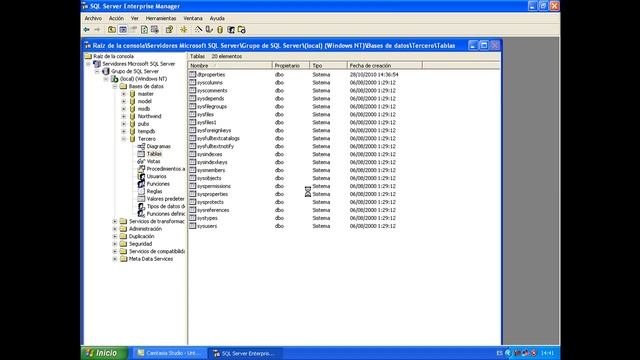Click the taskbar clock
This screenshot has height=360, width=640.
547,353
